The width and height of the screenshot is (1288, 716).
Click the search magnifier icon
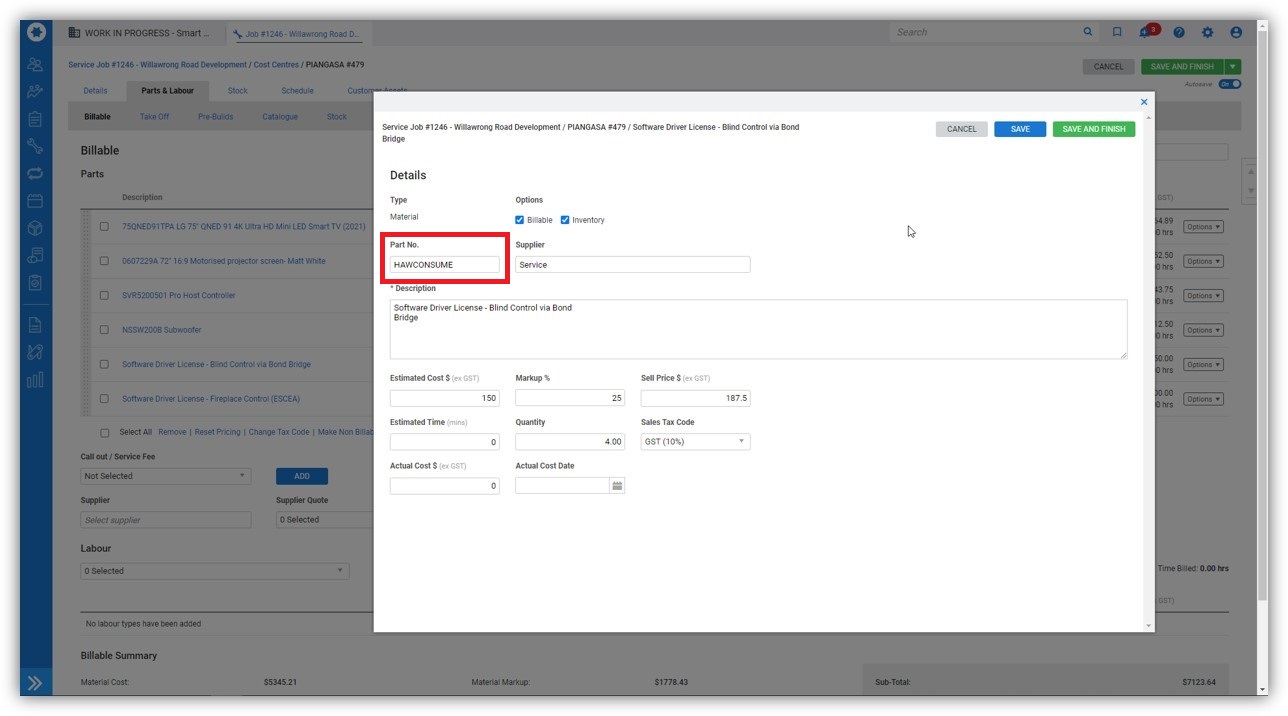(x=1088, y=32)
